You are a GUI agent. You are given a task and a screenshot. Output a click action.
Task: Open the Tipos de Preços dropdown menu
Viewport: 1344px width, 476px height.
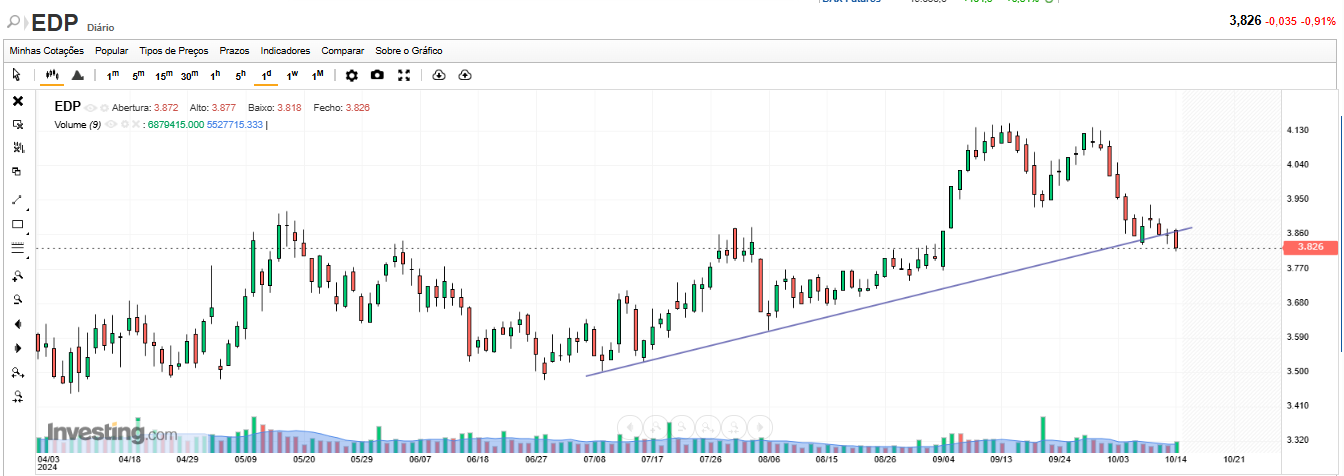(174, 50)
